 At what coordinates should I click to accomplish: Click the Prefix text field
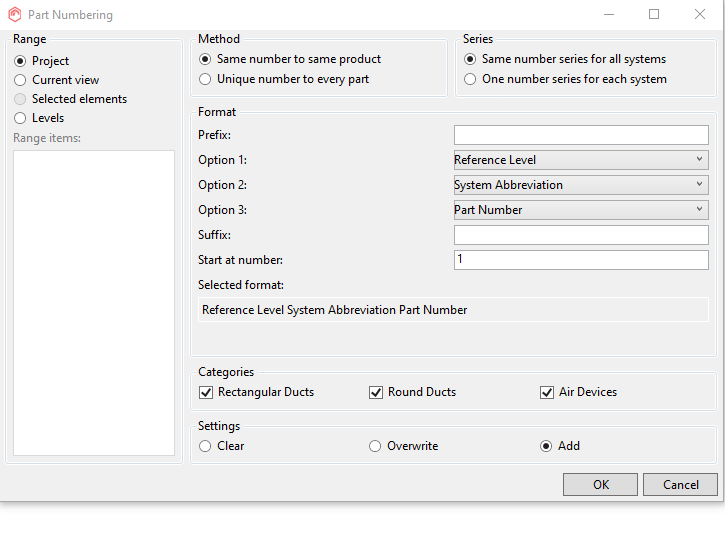pyautogui.click(x=580, y=135)
